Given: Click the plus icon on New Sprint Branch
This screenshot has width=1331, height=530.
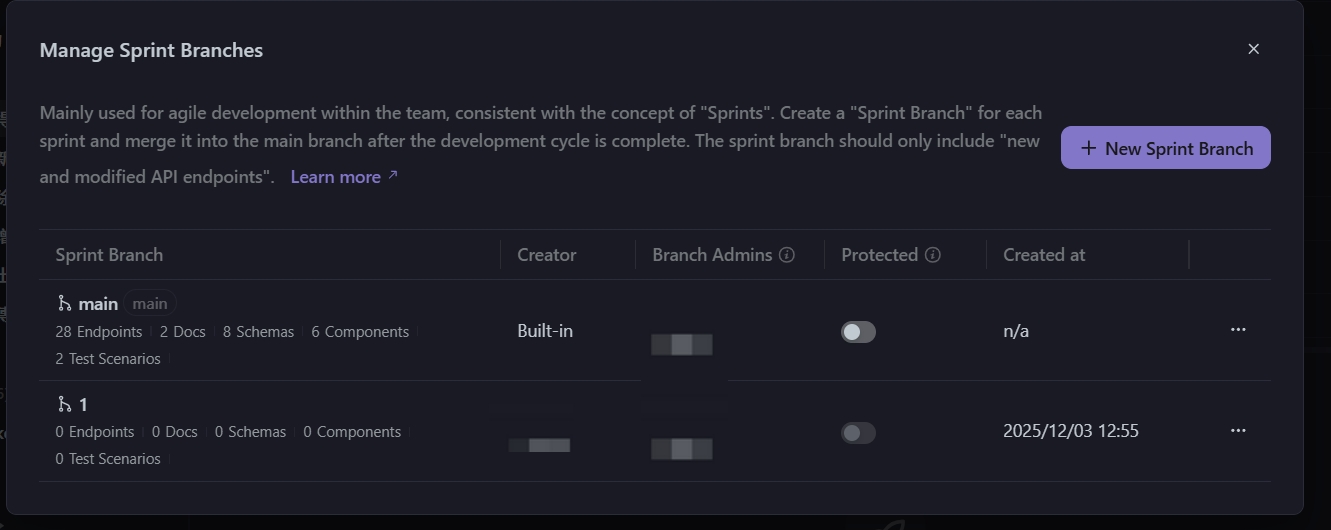Looking at the screenshot, I should (1088, 148).
